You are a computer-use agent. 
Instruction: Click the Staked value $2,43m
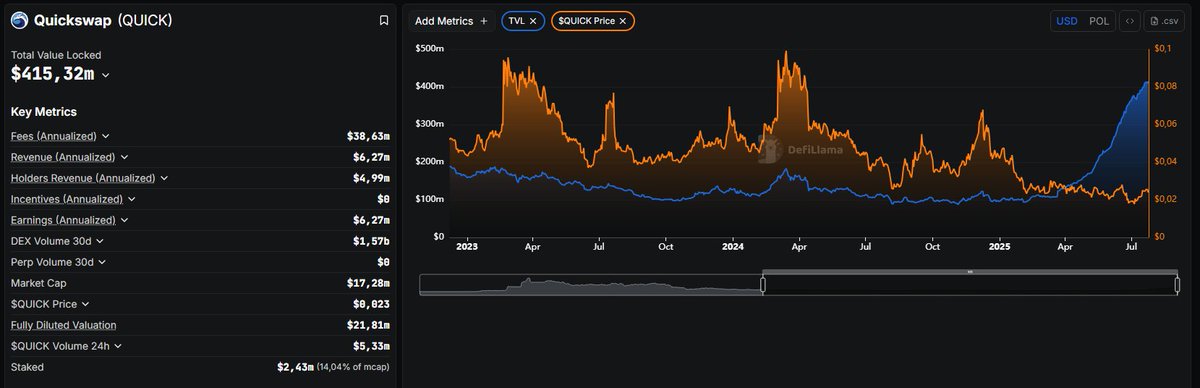(295, 367)
